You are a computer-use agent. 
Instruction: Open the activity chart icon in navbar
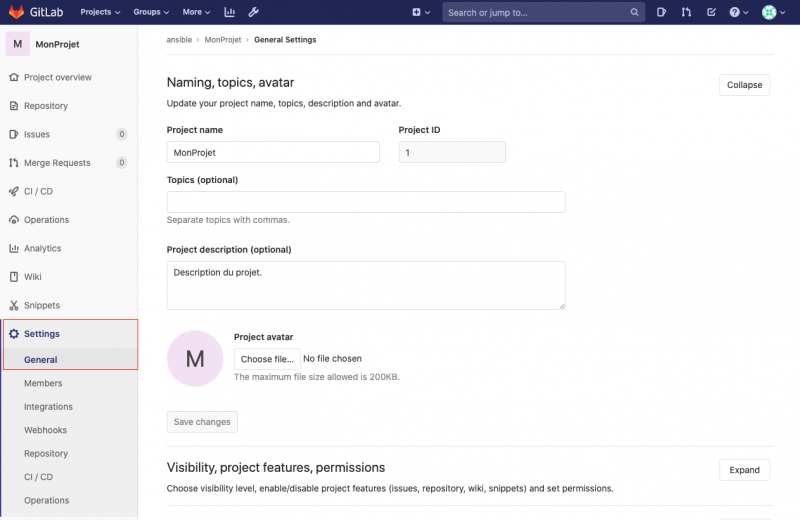(229, 12)
